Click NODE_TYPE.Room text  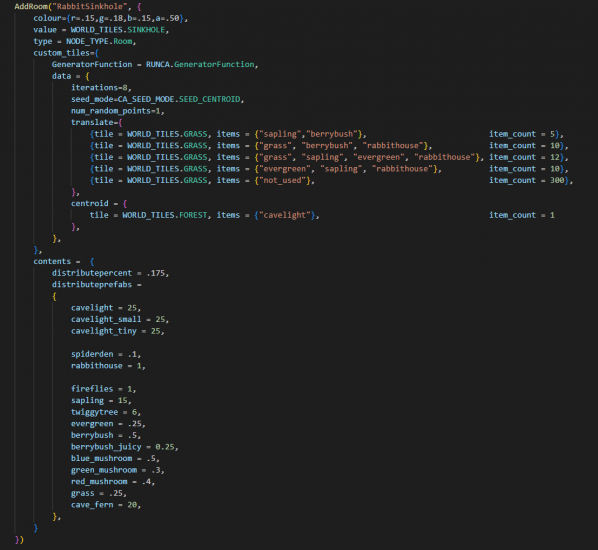tap(99, 41)
